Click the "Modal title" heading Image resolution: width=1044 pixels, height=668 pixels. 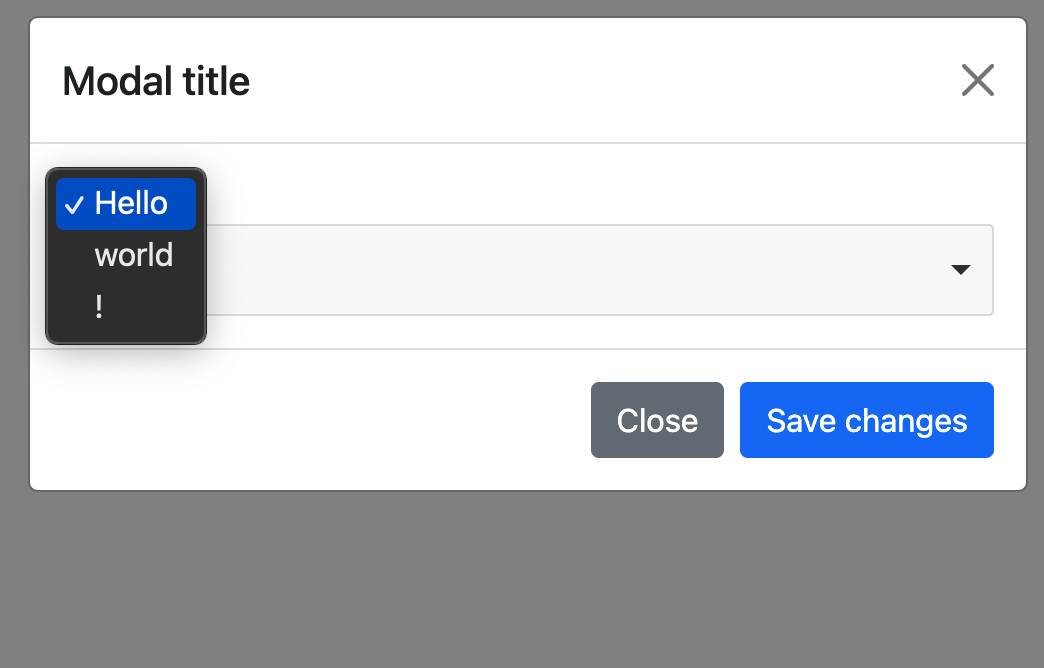[x=156, y=81]
